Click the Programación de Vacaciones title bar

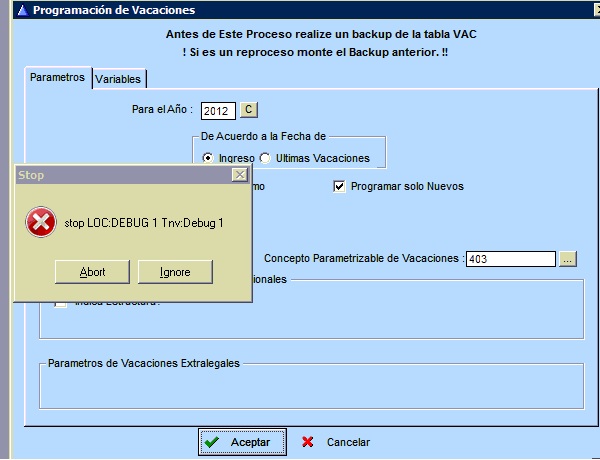300,10
